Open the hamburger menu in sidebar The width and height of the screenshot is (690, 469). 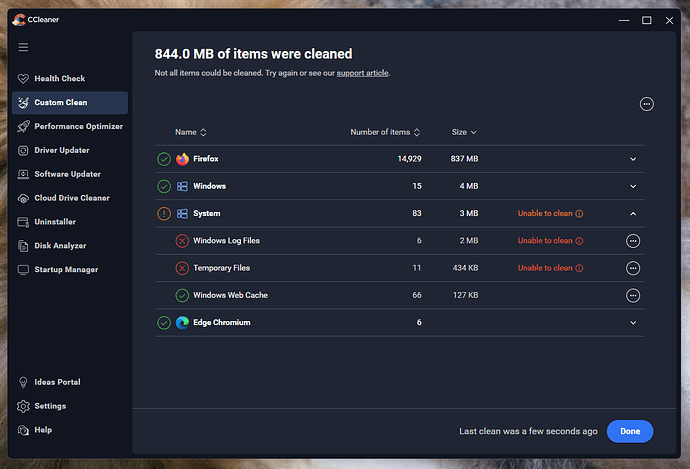pyautogui.click(x=23, y=47)
